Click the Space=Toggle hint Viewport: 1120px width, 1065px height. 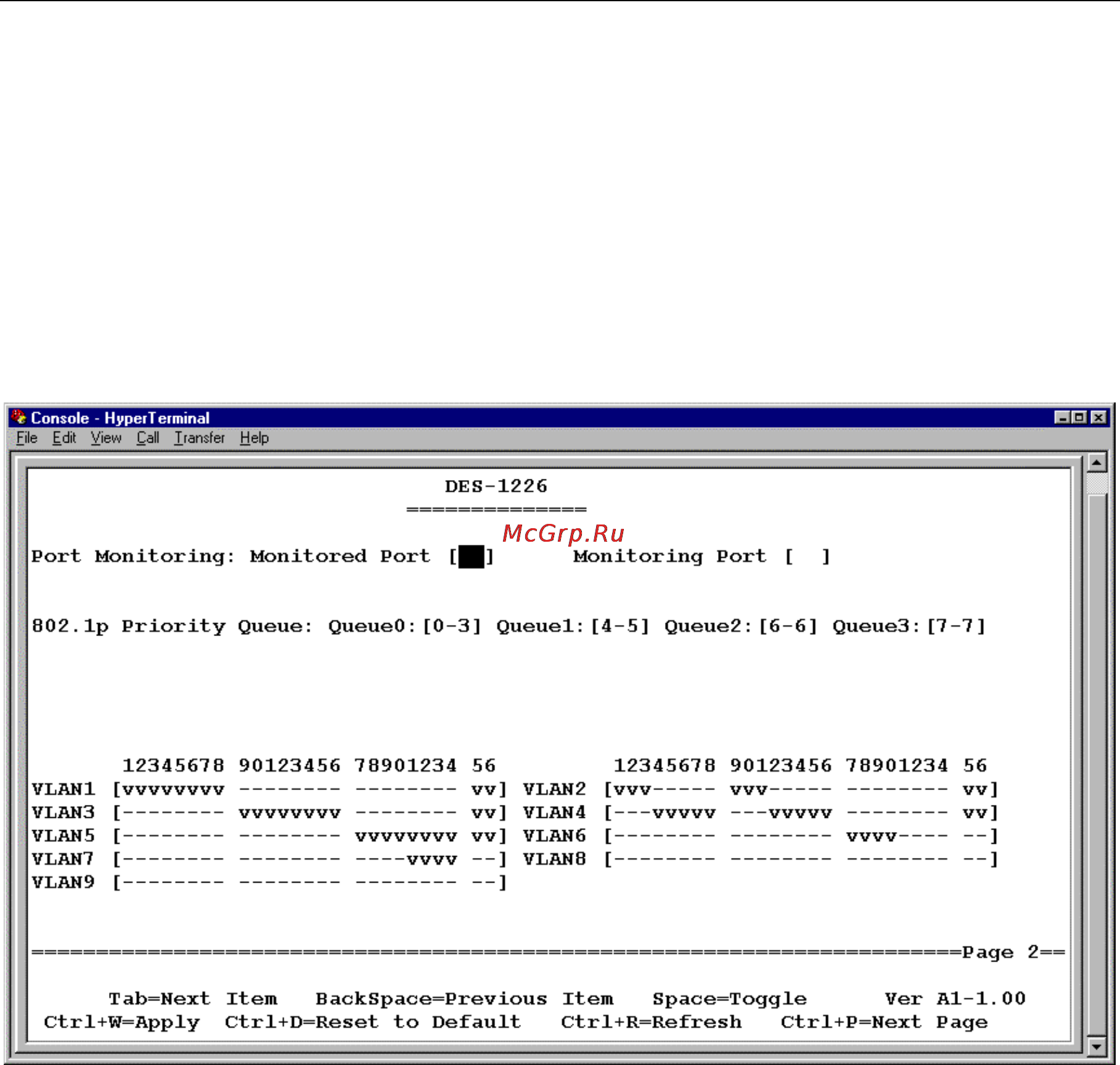[730, 998]
